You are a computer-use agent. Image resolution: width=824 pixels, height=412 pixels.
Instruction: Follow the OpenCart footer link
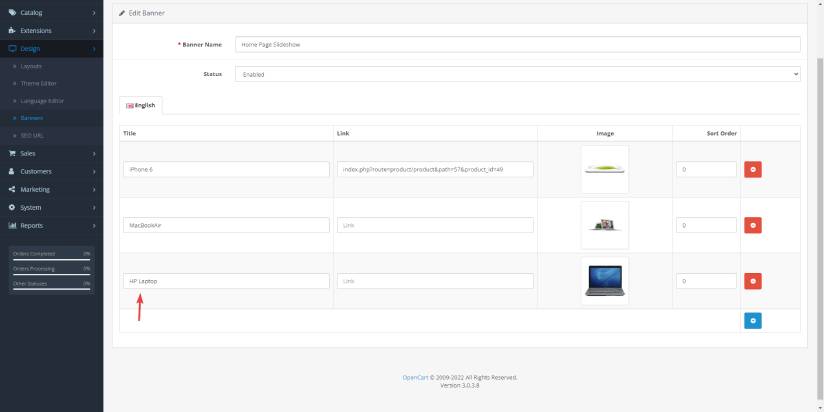coord(414,378)
